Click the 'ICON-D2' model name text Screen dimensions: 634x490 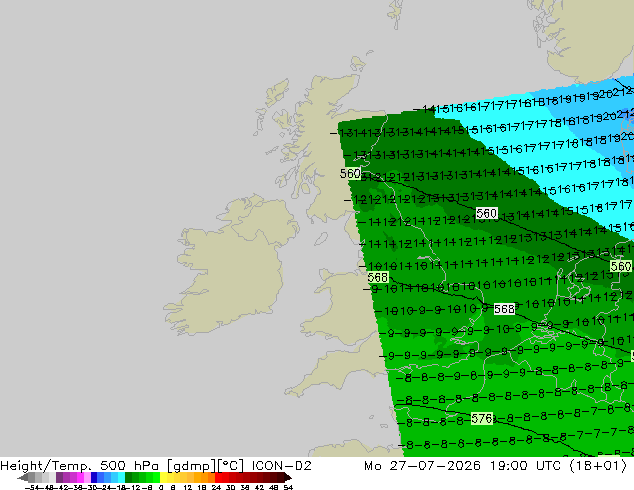coord(281,466)
